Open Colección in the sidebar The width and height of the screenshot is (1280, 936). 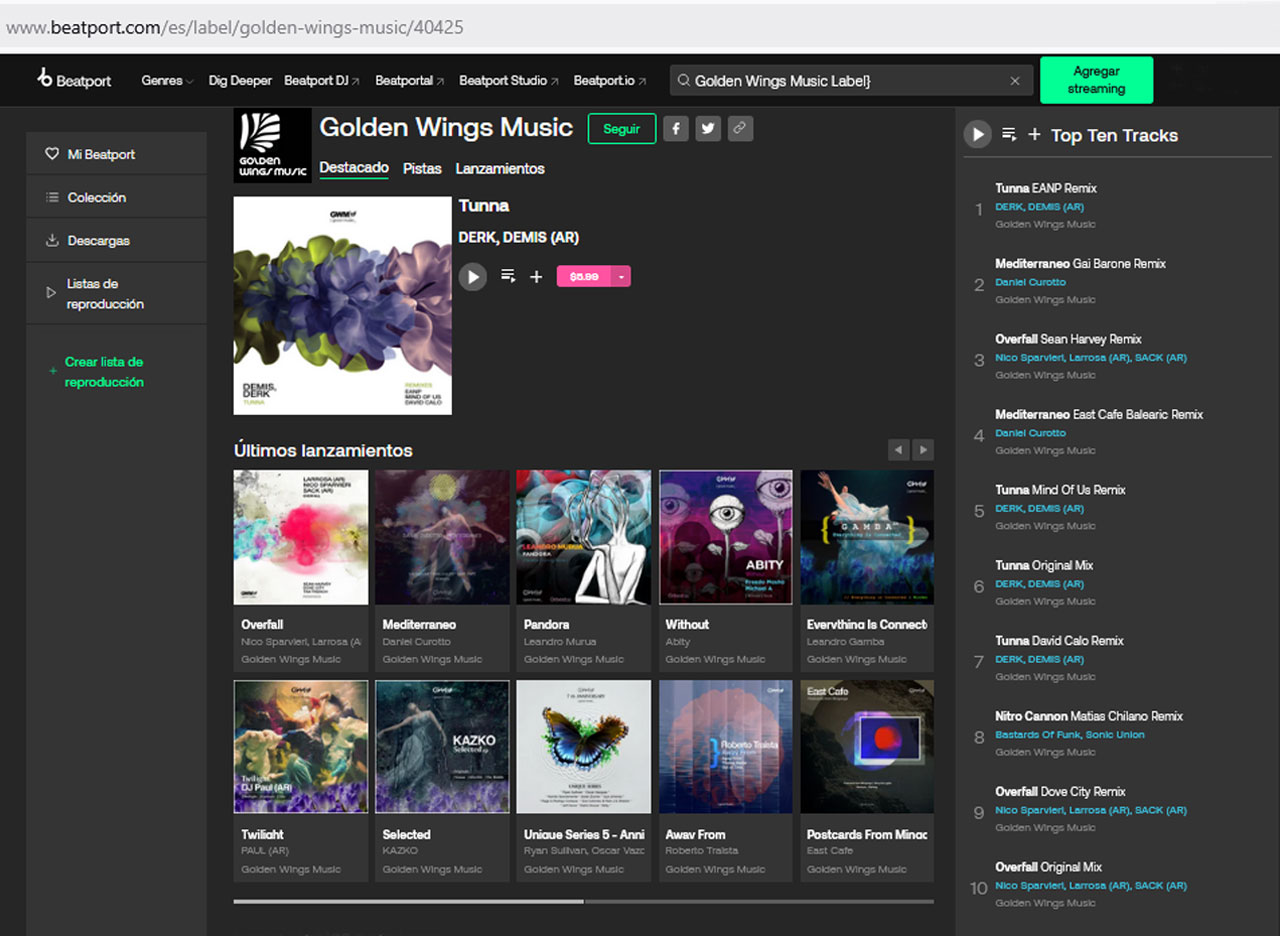(116, 197)
